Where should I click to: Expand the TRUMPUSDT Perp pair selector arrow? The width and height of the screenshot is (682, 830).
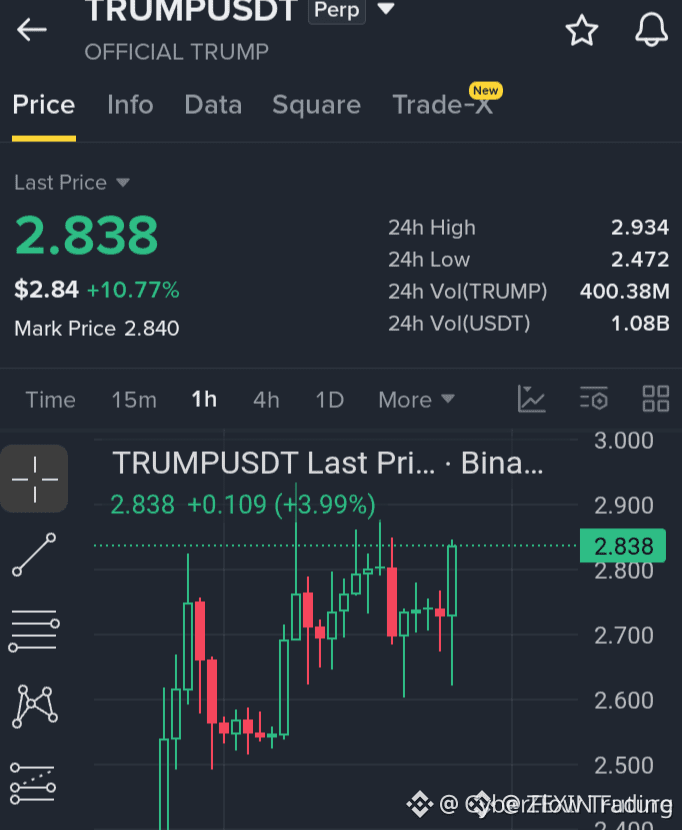(386, 8)
